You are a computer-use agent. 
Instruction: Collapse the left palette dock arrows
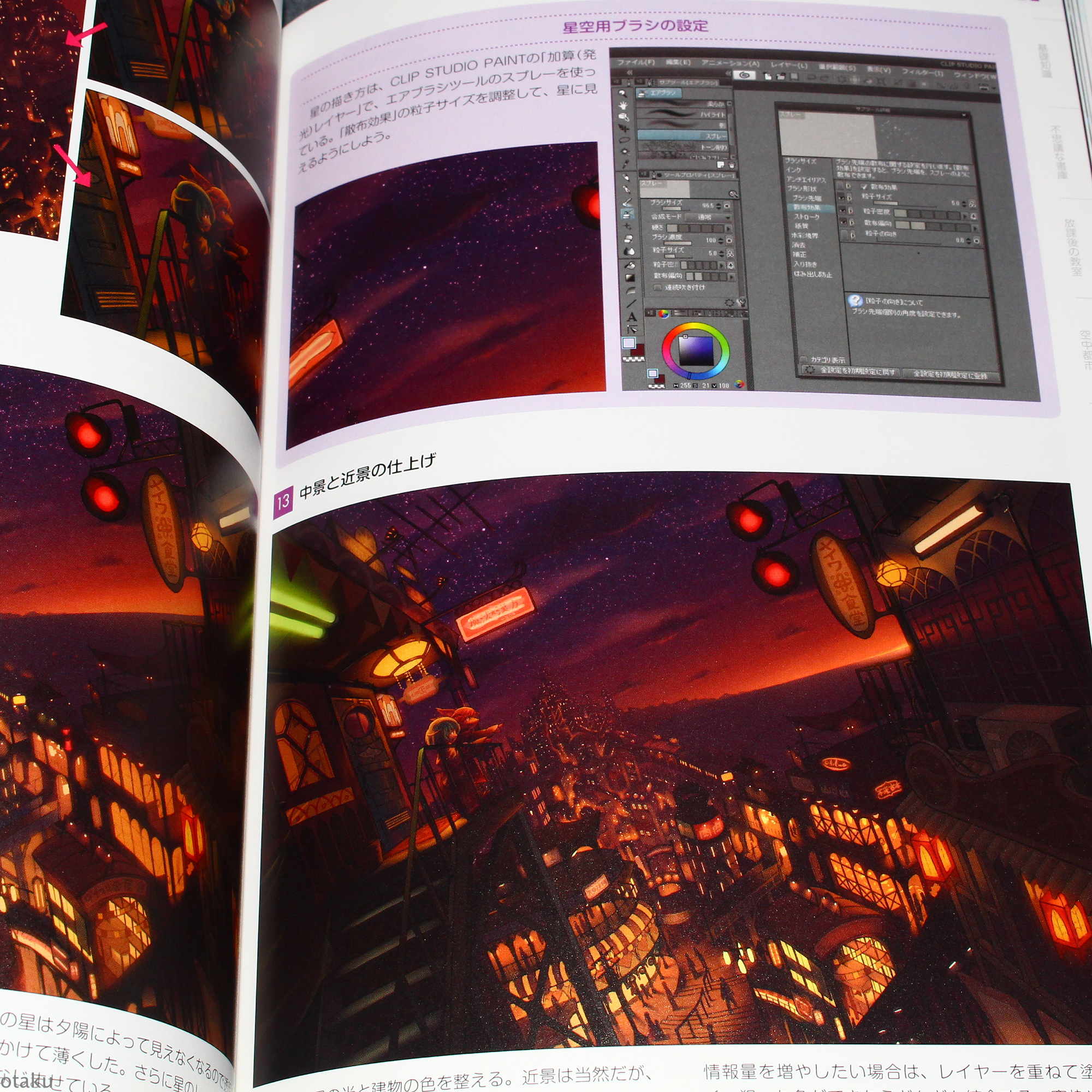click(x=630, y=73)
